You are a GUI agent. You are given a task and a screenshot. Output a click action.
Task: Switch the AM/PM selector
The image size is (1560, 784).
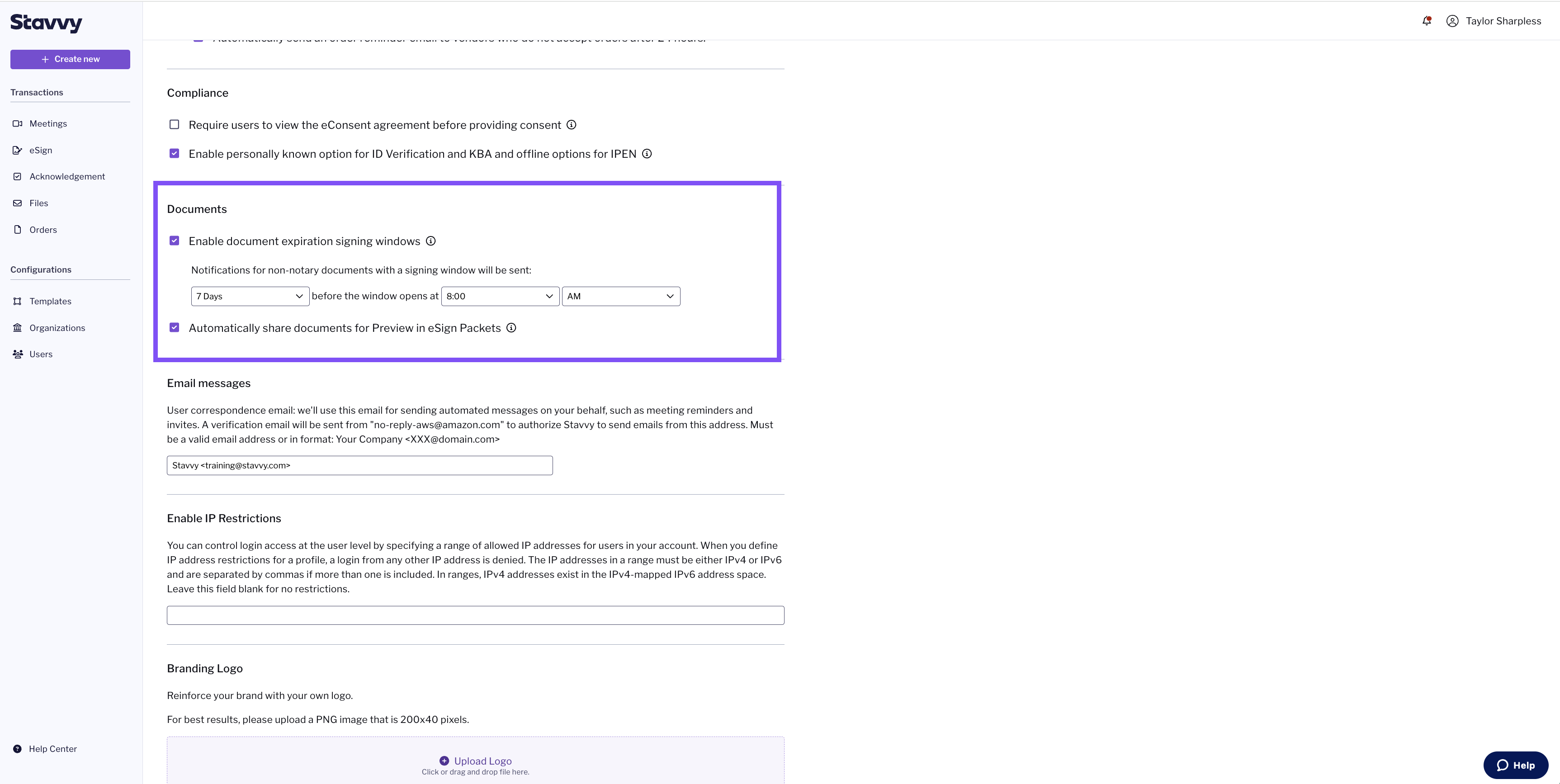(620, 296)
